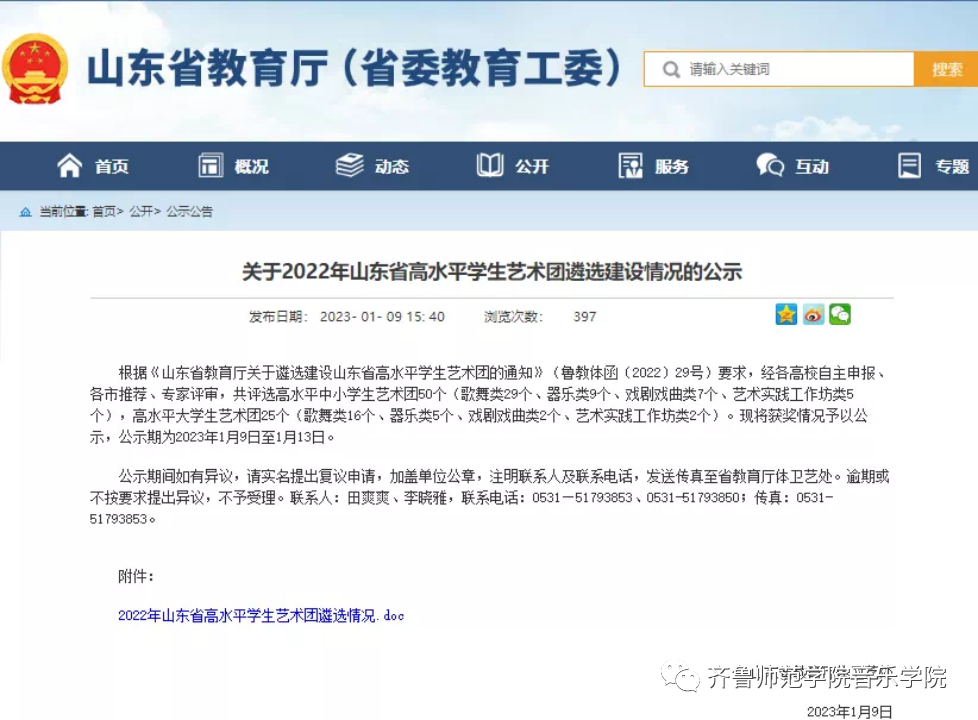Download the 2022年山东省高水平学生艺术团遴选情况.doc attachment
978x720 pixels.
[x=261, y=616]
